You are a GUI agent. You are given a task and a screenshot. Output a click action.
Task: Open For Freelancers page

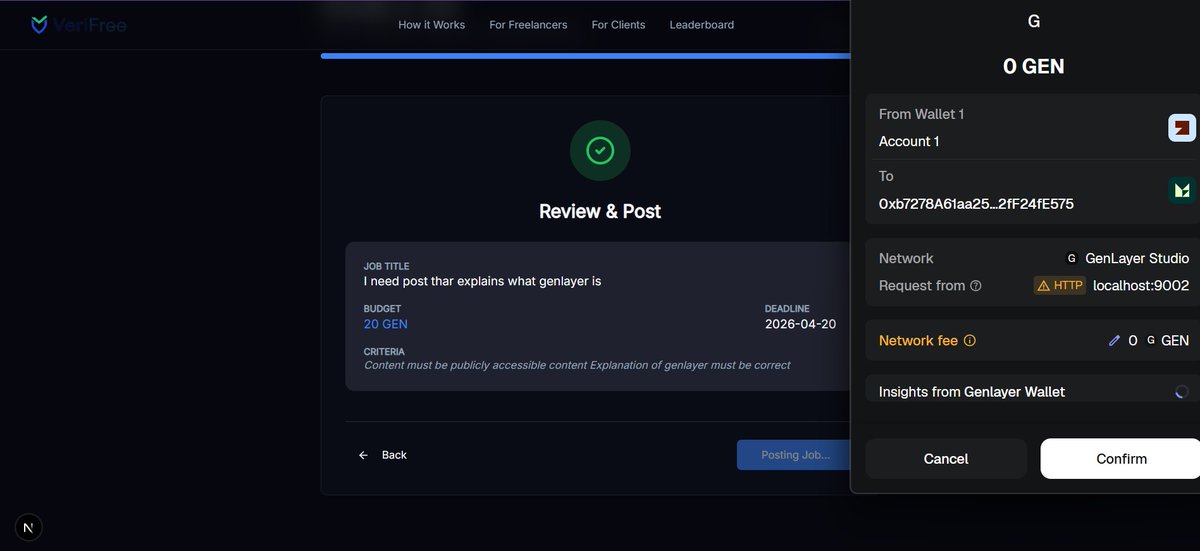click(x=528, y=25)
